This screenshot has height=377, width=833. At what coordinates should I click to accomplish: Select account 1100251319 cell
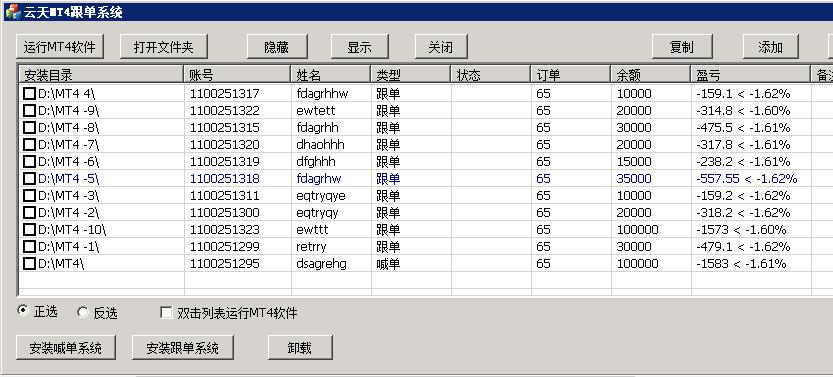[225, 162]
